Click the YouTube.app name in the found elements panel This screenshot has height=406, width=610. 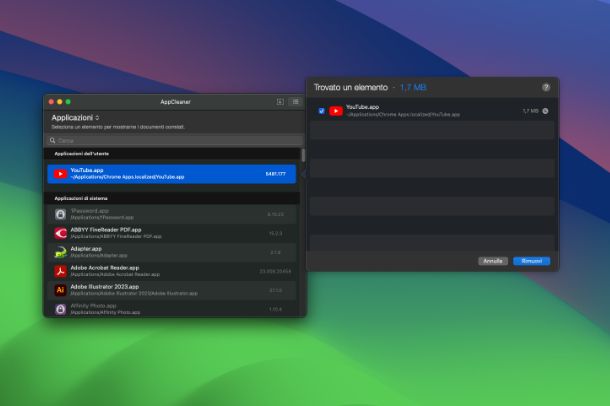(362, 107)
